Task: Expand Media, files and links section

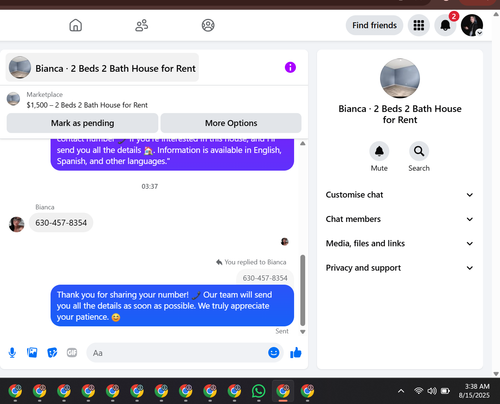Action: coord(400,243)
